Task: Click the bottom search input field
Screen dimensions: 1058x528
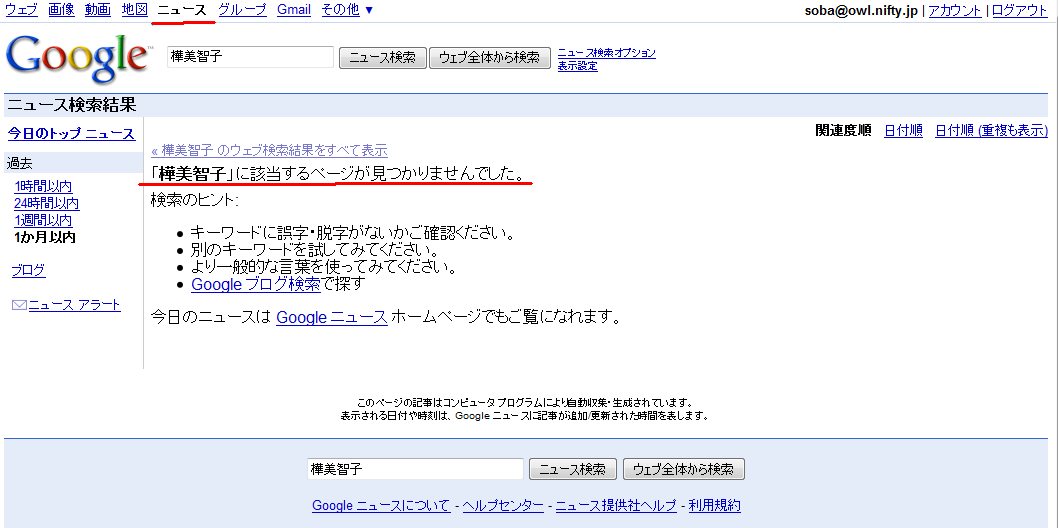Action: point(415,469)
